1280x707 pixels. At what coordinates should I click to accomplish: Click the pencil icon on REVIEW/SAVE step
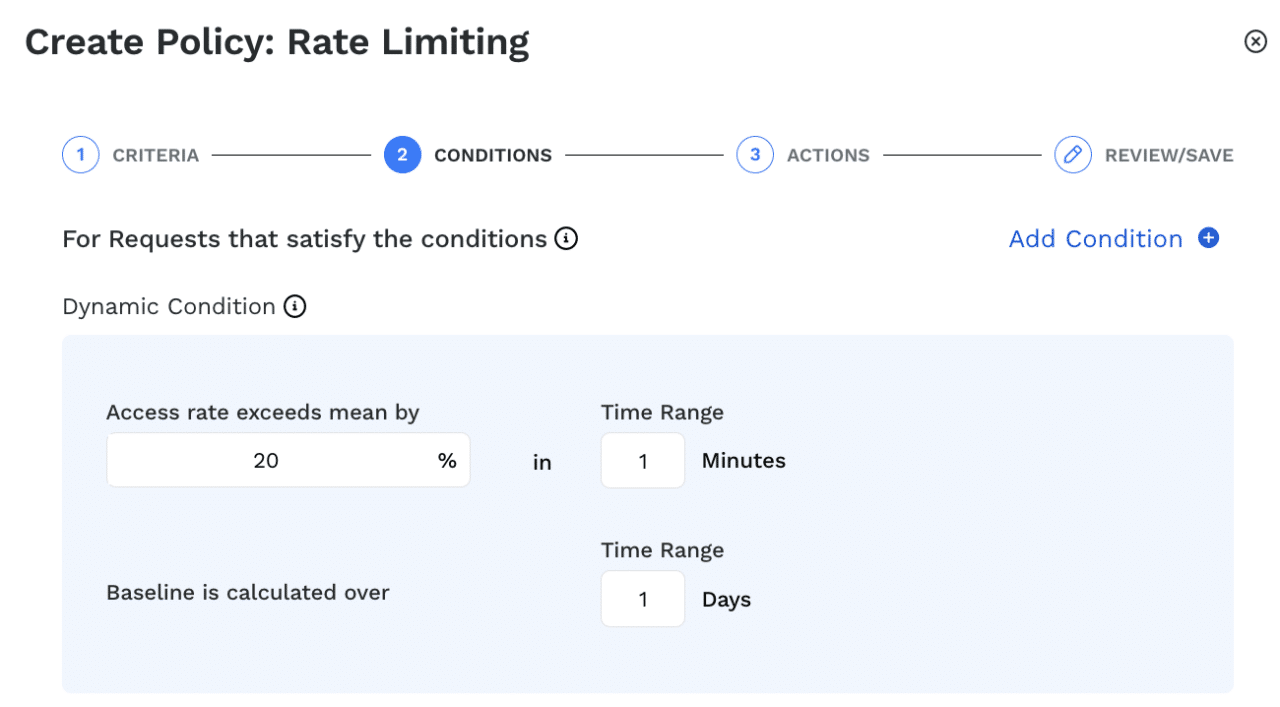(x=1072, y=154)
